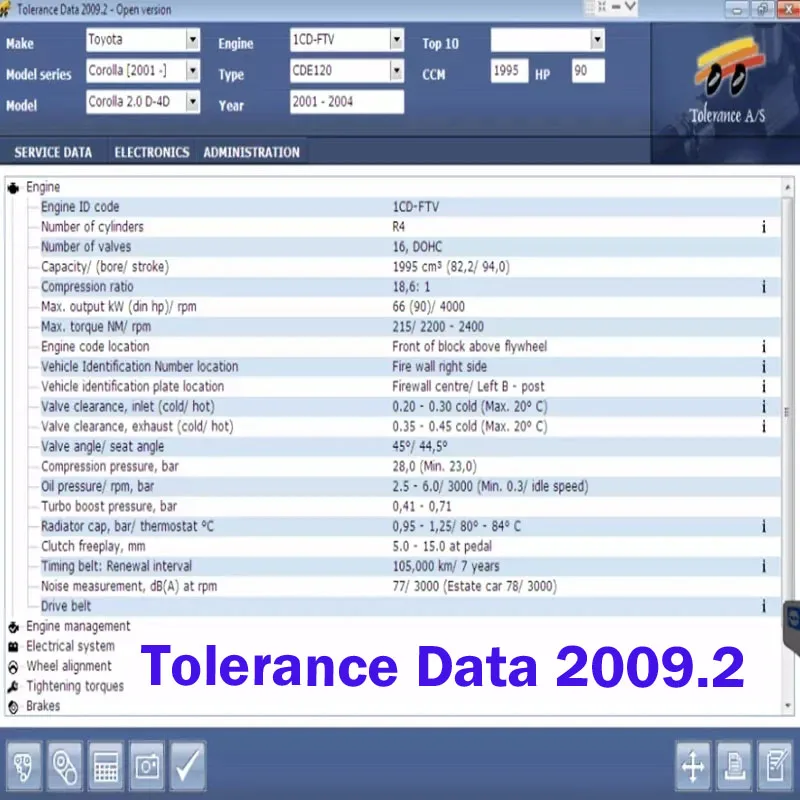The height and width of the screenshot is (800, 800).
Task: Click the title bar chevron down icon
Action: coord(631,7)
